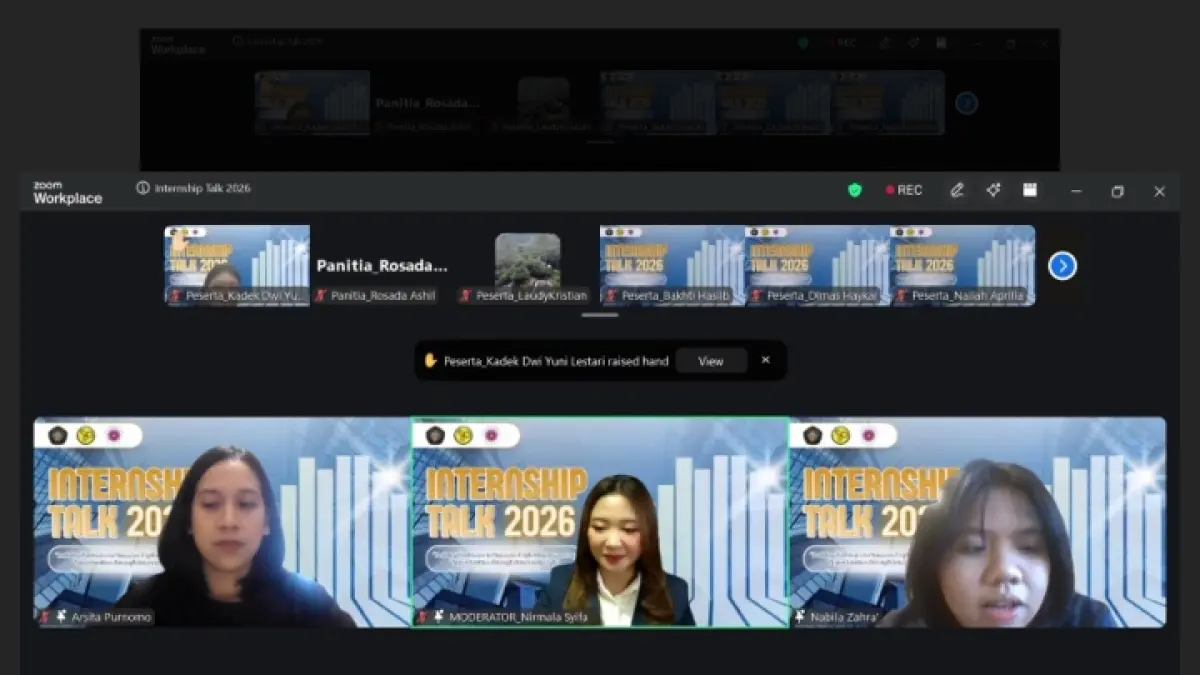This screenshot has width=1200, height=675.
Task: Click Panitia_Rosada tile in background Zoom window
Action: [427, 103]
